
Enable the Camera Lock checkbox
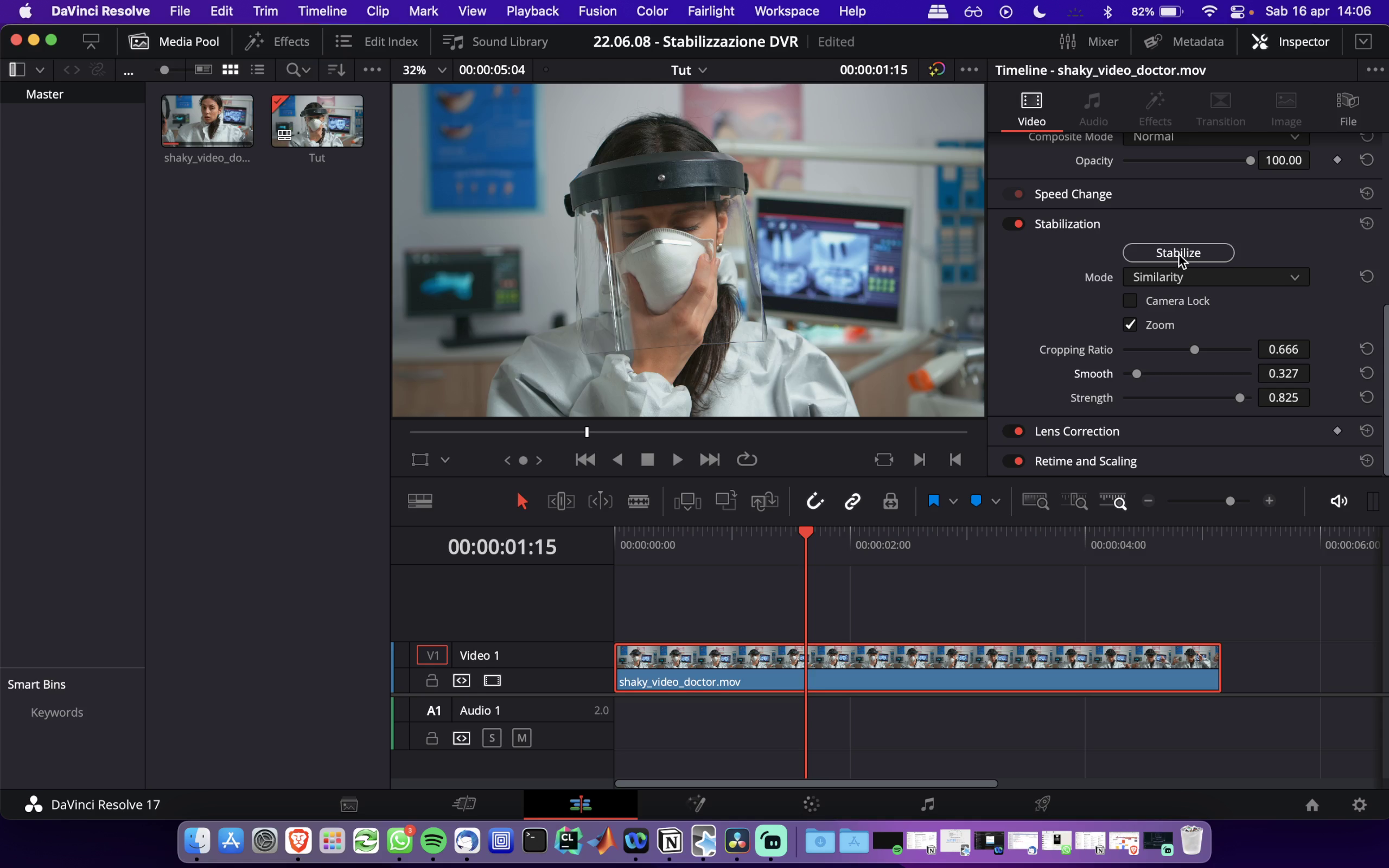click(1130, 301)
